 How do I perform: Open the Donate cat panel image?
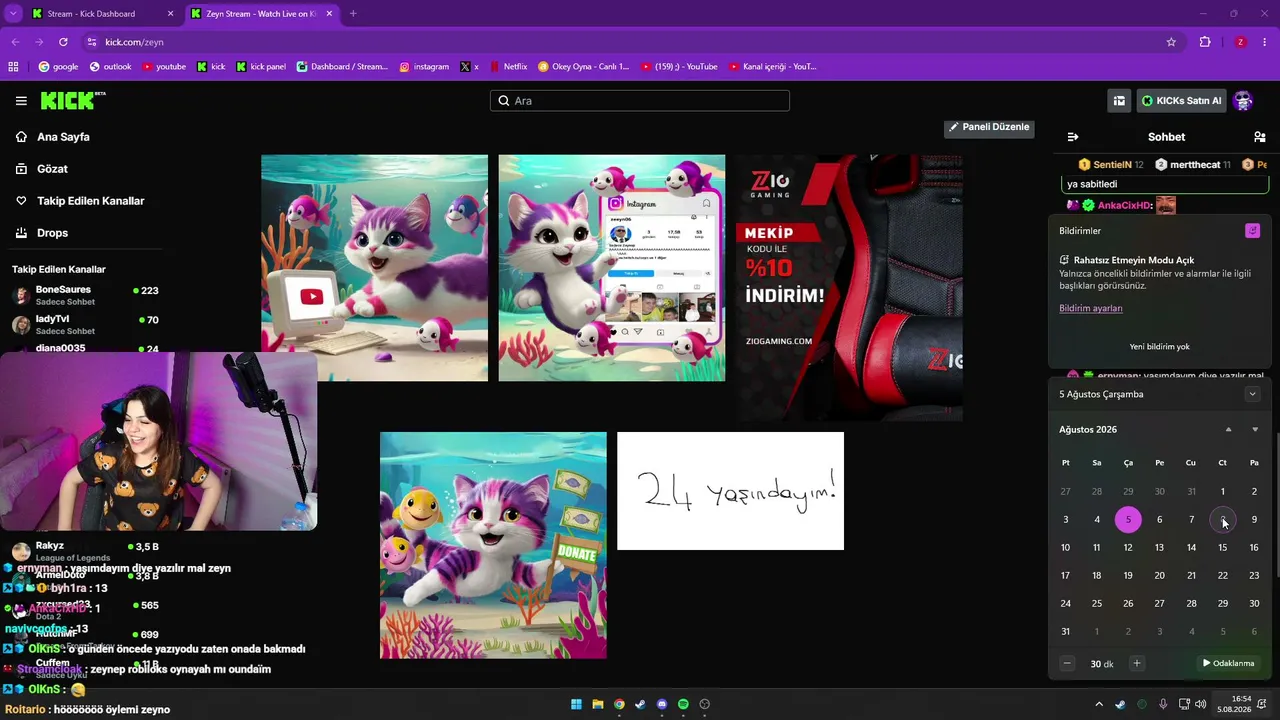493,545
